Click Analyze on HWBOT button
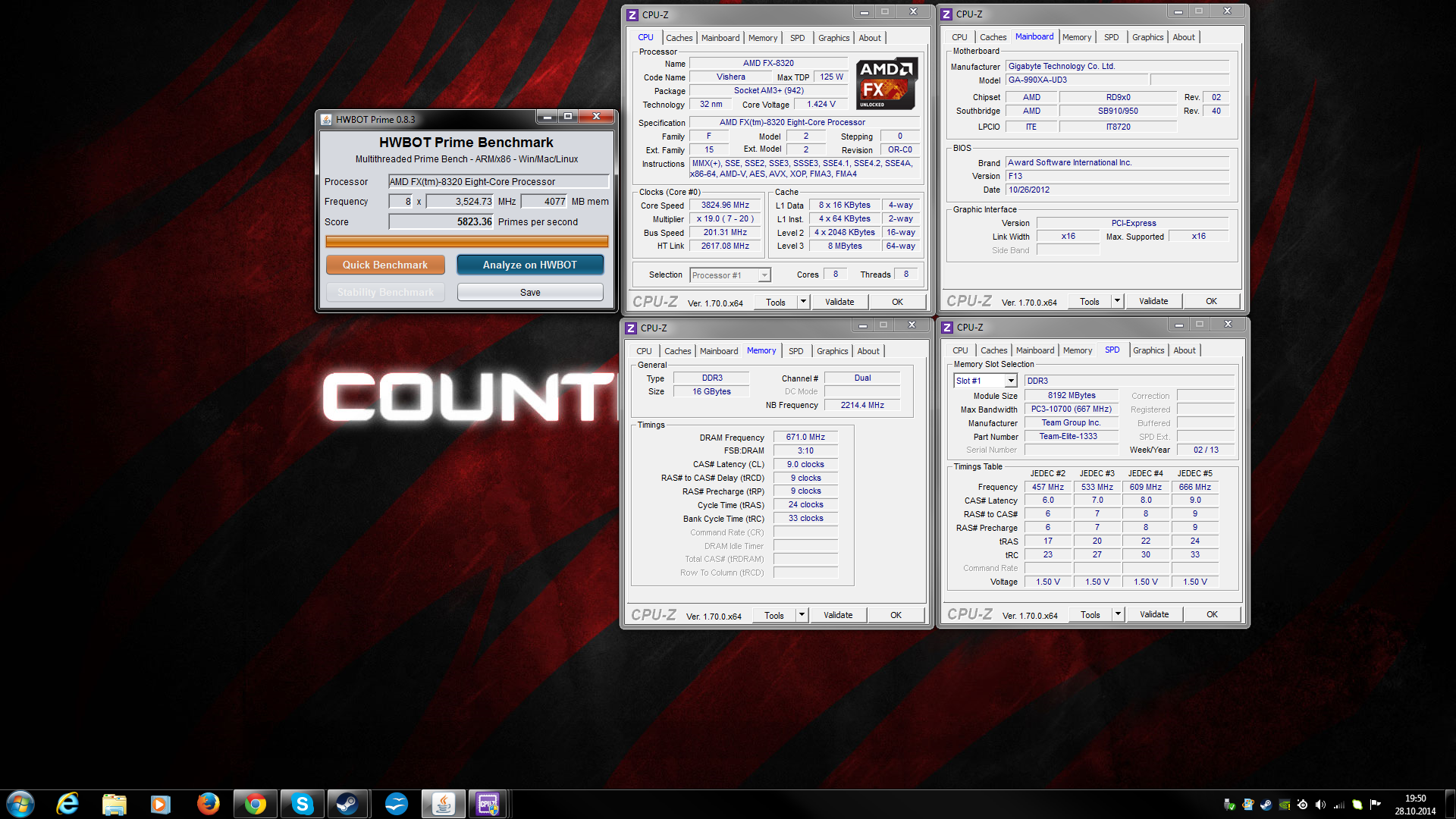Image resolution: width=1456 pixels, height=819 pixels. [530, 265]
